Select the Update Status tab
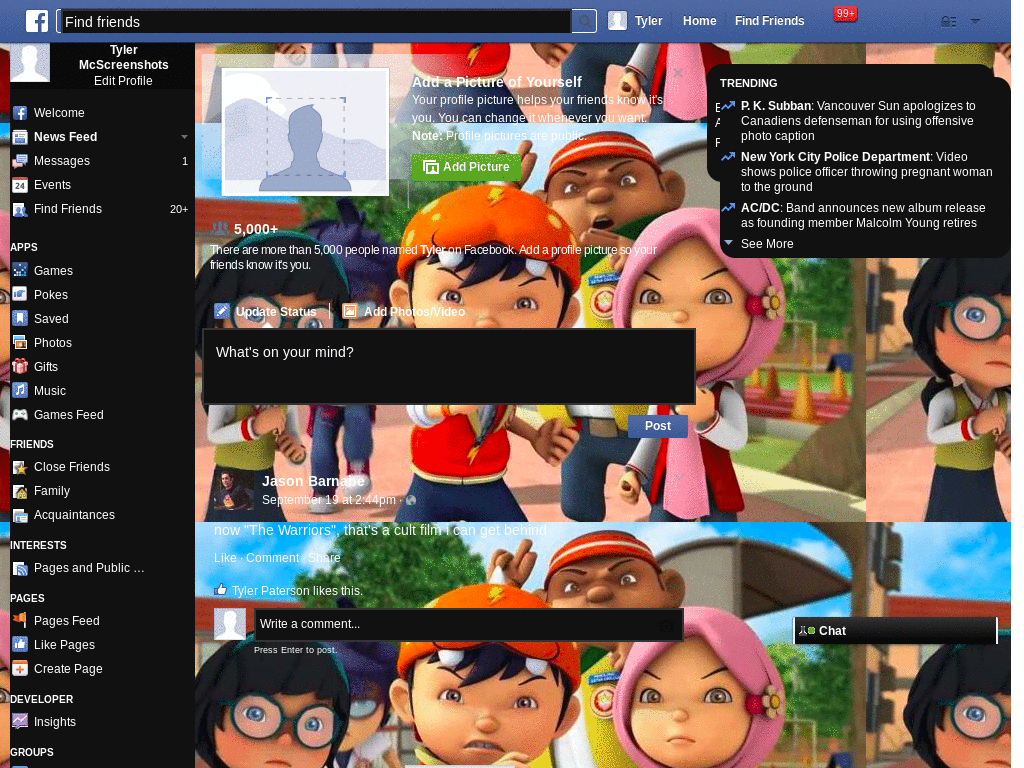 click(266, 312)
